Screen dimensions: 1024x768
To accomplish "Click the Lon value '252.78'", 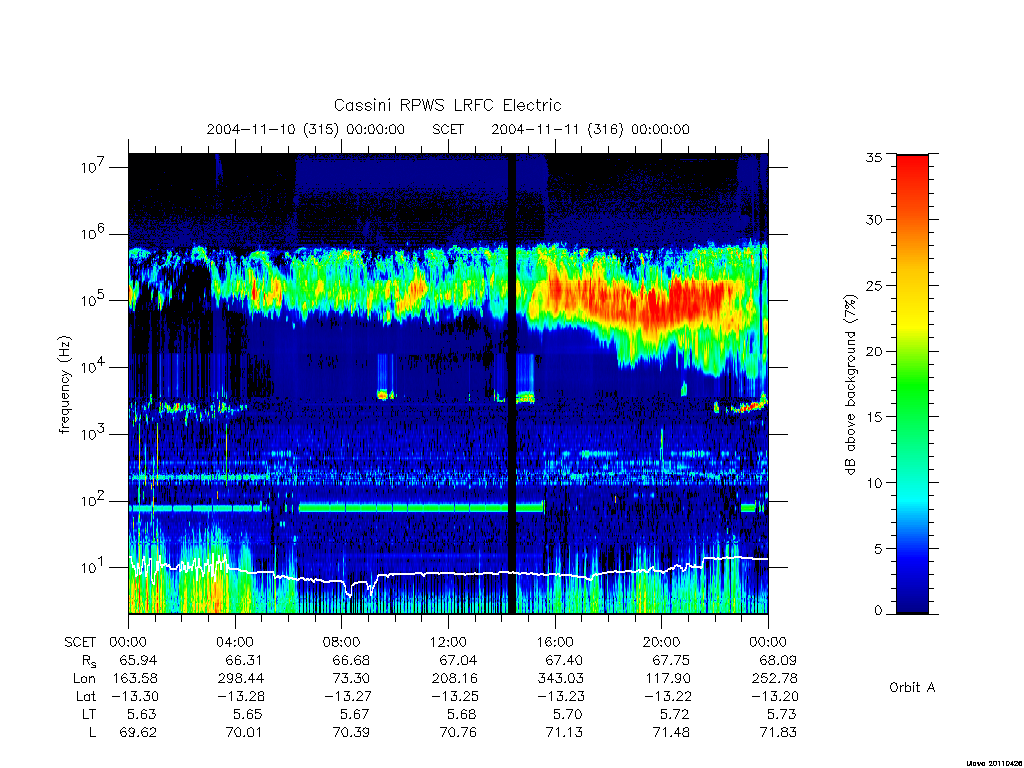I will pos(775,679).
